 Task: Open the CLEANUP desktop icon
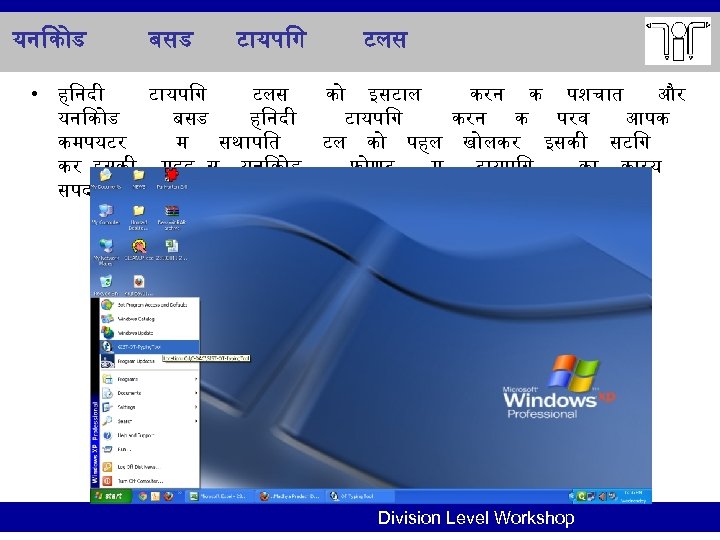(139, 250)
